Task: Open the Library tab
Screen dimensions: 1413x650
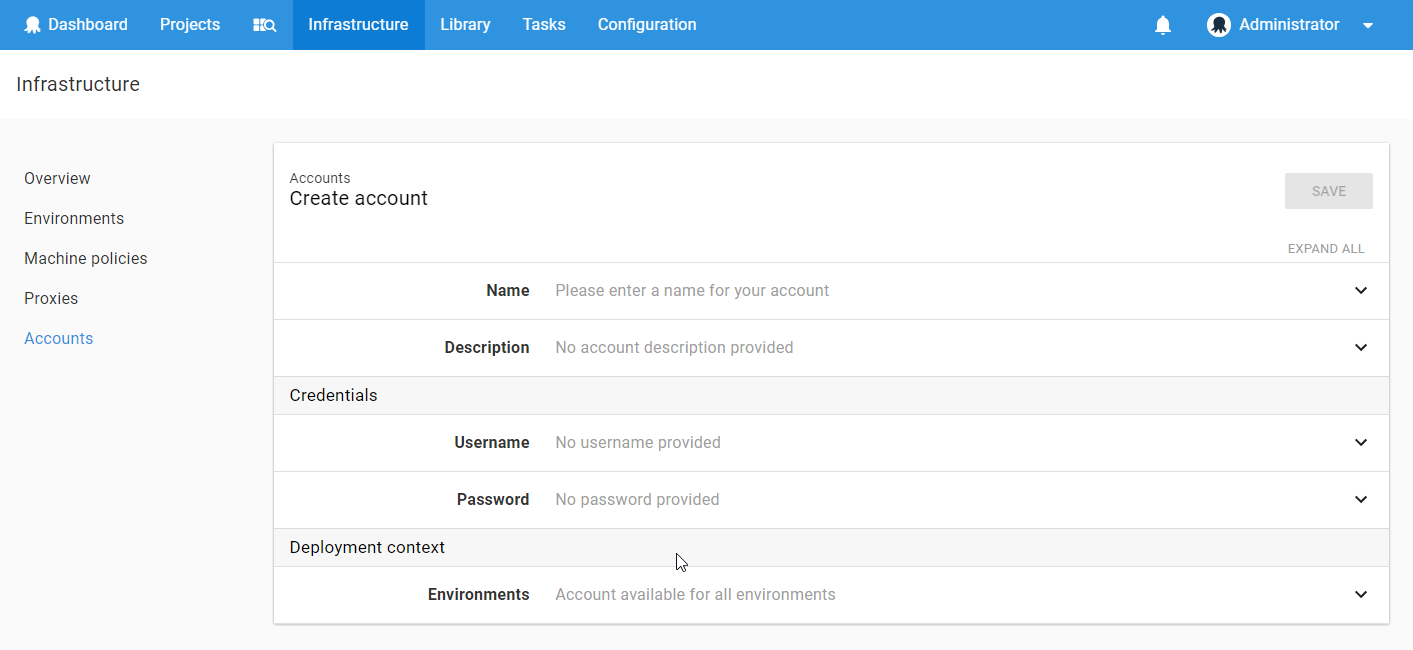Action: (465, 25)
